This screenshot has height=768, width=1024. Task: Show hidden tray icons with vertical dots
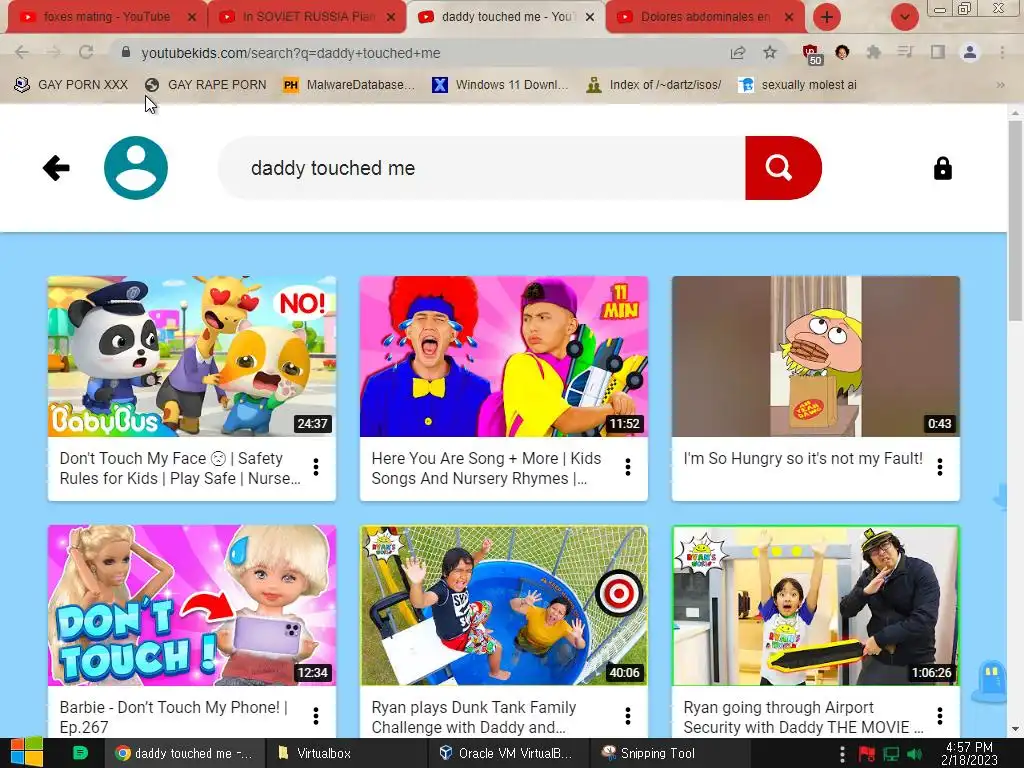(x=842, y=754)
